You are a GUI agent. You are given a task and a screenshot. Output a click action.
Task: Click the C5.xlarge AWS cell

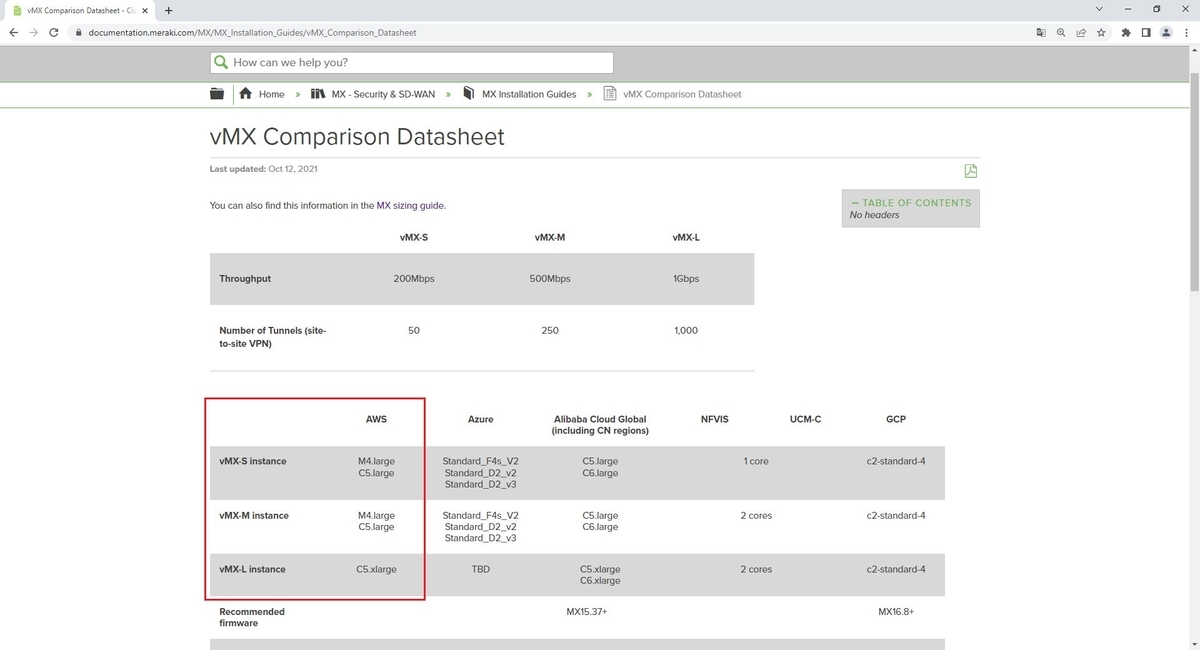pos(376,570)
